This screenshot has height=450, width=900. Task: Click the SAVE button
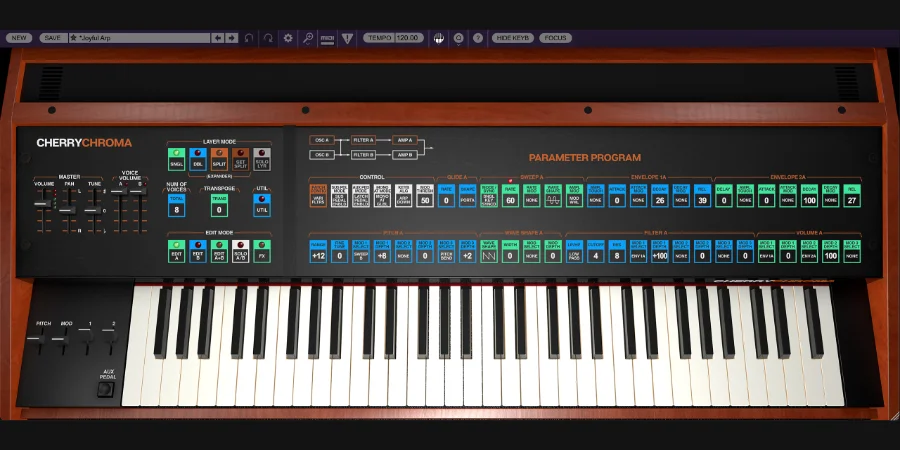(52, 38)
